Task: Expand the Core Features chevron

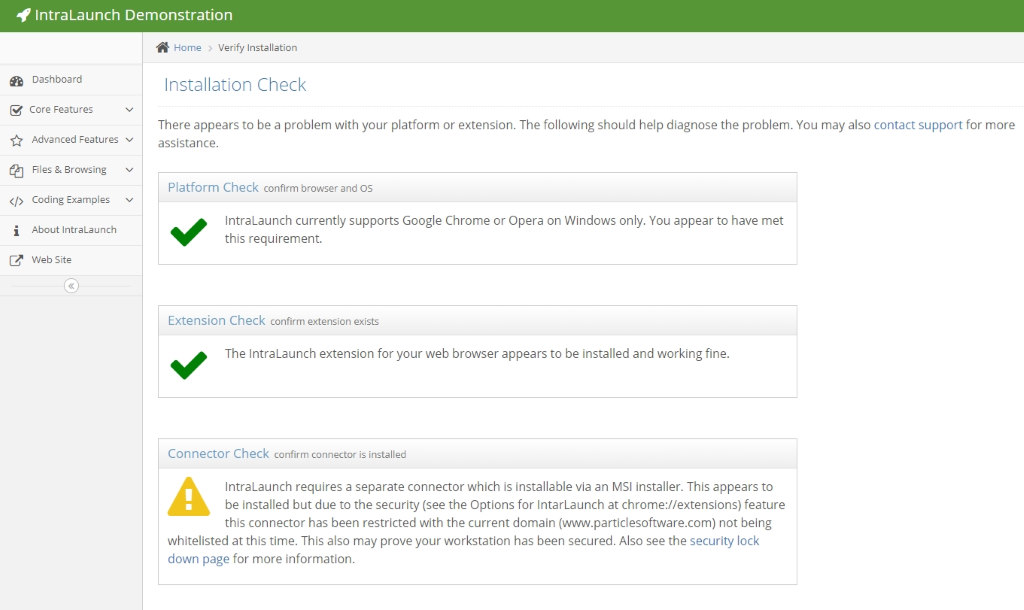Action: point(129,110)
